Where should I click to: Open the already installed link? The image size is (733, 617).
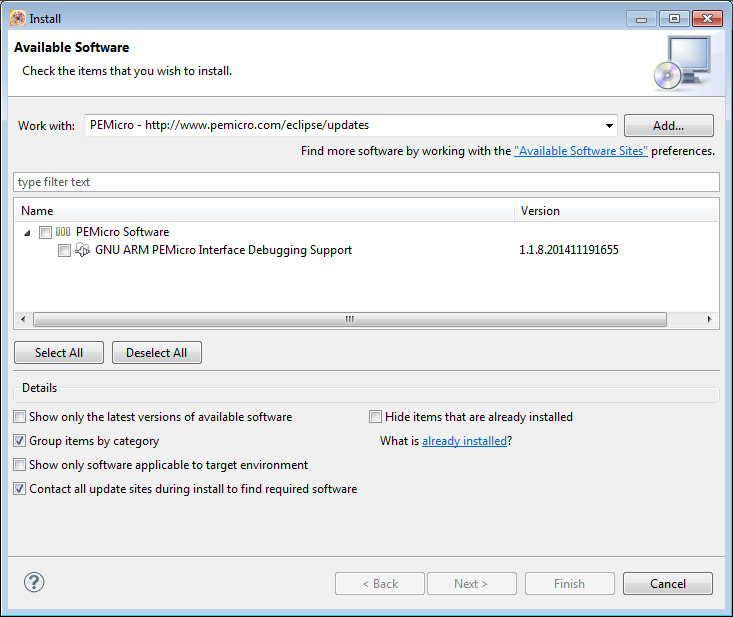click(464, 441)
